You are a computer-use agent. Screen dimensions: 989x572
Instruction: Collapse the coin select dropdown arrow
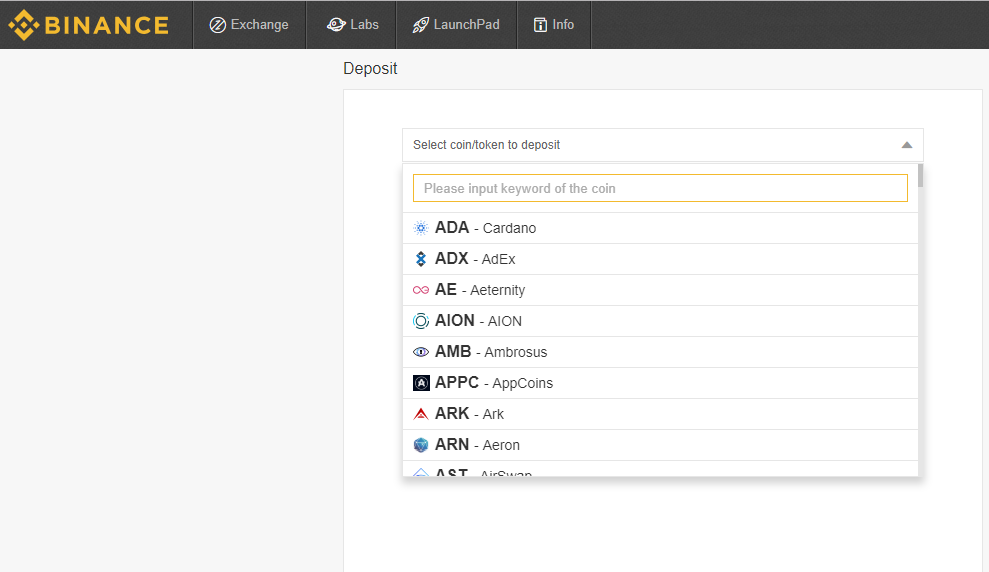[x=906, y=145]
